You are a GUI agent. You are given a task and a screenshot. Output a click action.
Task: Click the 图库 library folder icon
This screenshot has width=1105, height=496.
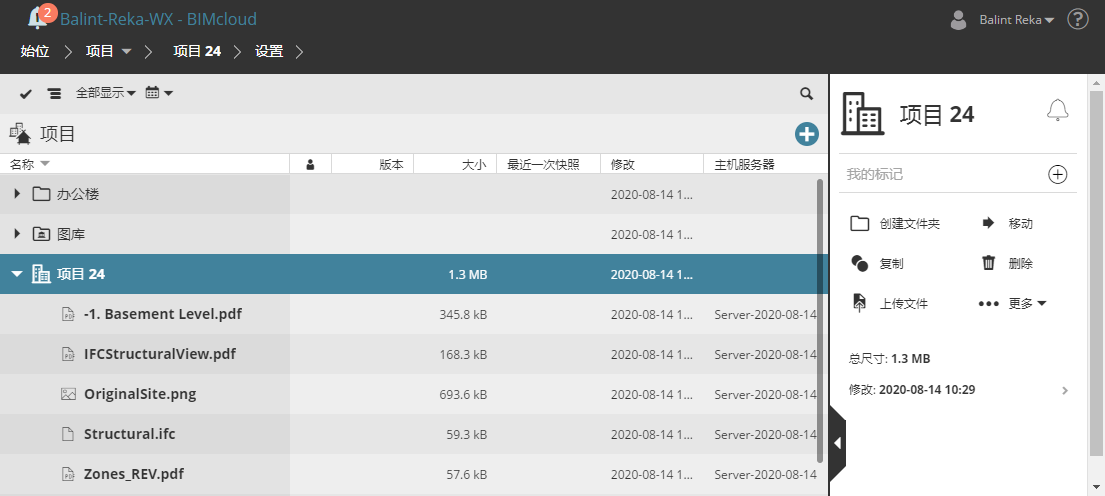click(42, 234)
